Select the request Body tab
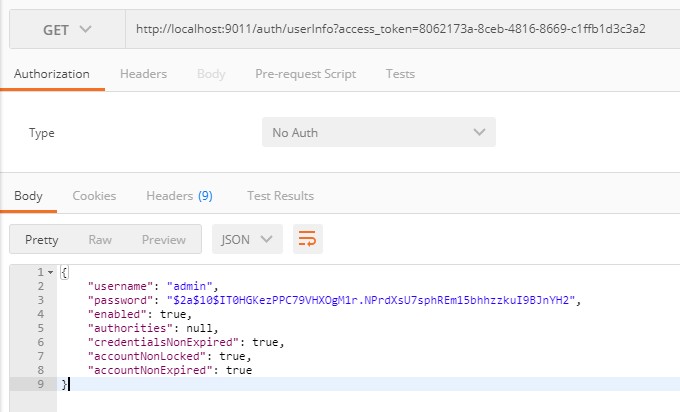The image size is (680, 412). coord(211,74)
